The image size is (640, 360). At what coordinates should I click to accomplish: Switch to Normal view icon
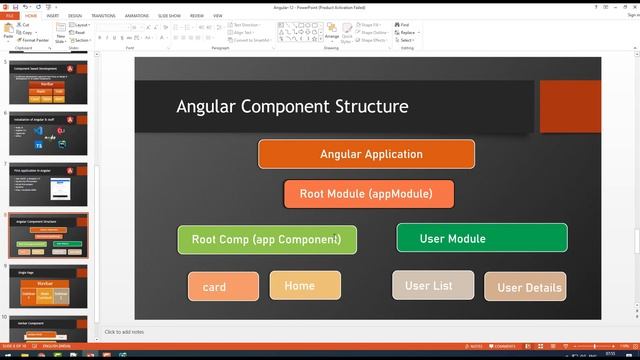(528, 346)
